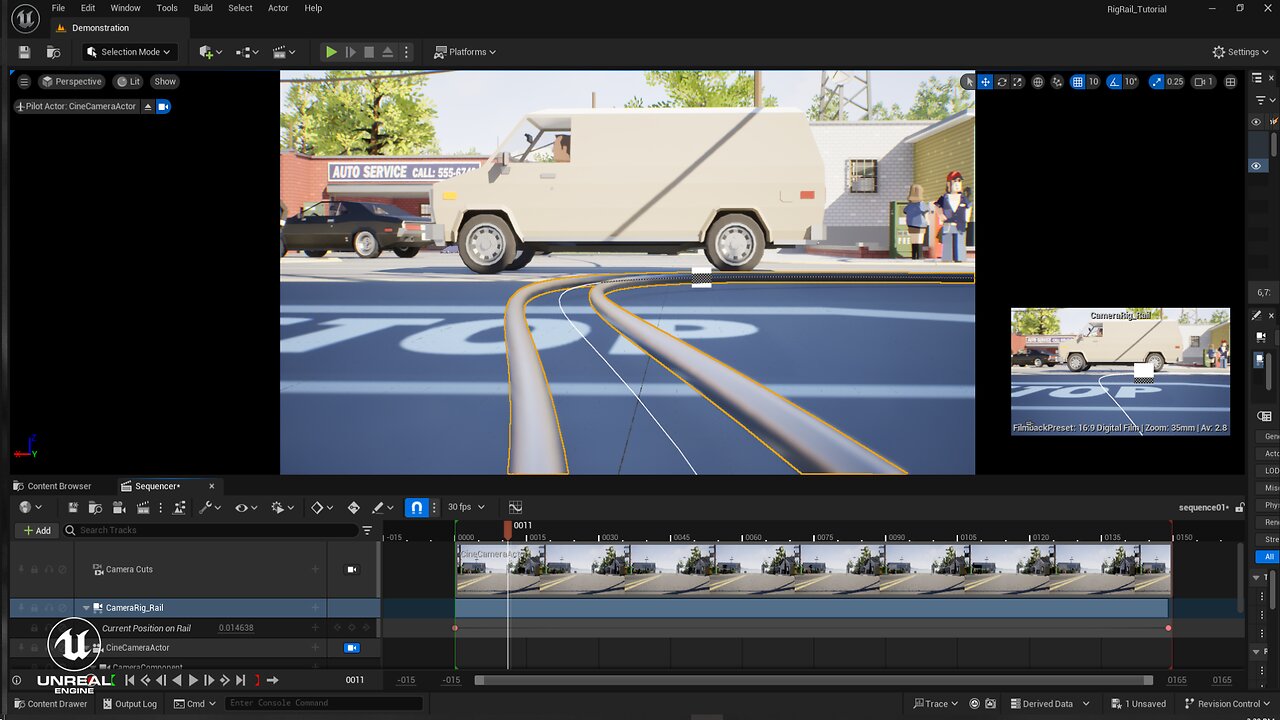Screen dimensions: 1280x720
Task: Open the Cinematics clapperboard dropdown in the main toolbar
Action: pyautogui.click(x=285, y=52)
